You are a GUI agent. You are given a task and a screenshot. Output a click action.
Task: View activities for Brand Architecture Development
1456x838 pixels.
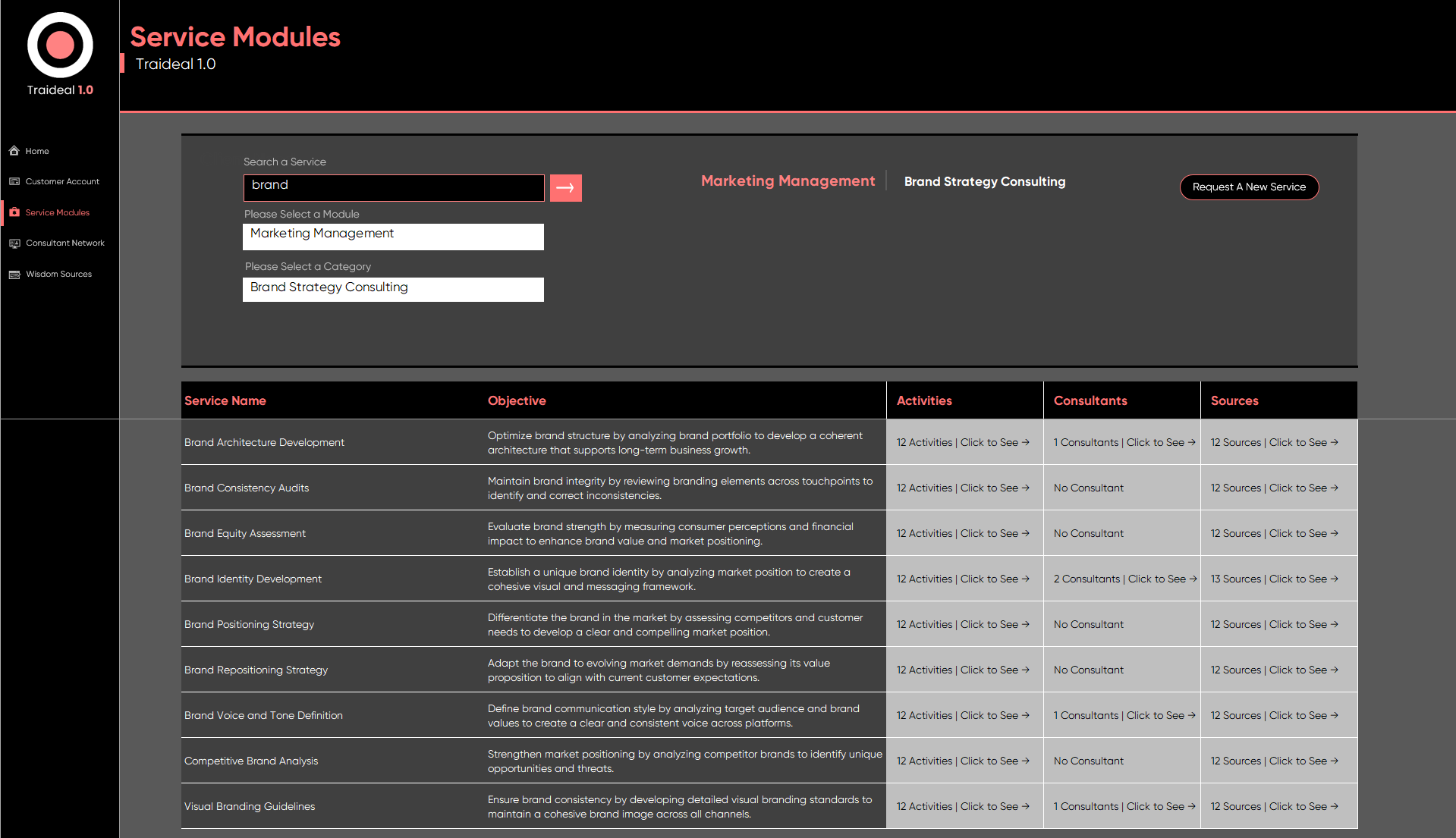click(962, 443)
